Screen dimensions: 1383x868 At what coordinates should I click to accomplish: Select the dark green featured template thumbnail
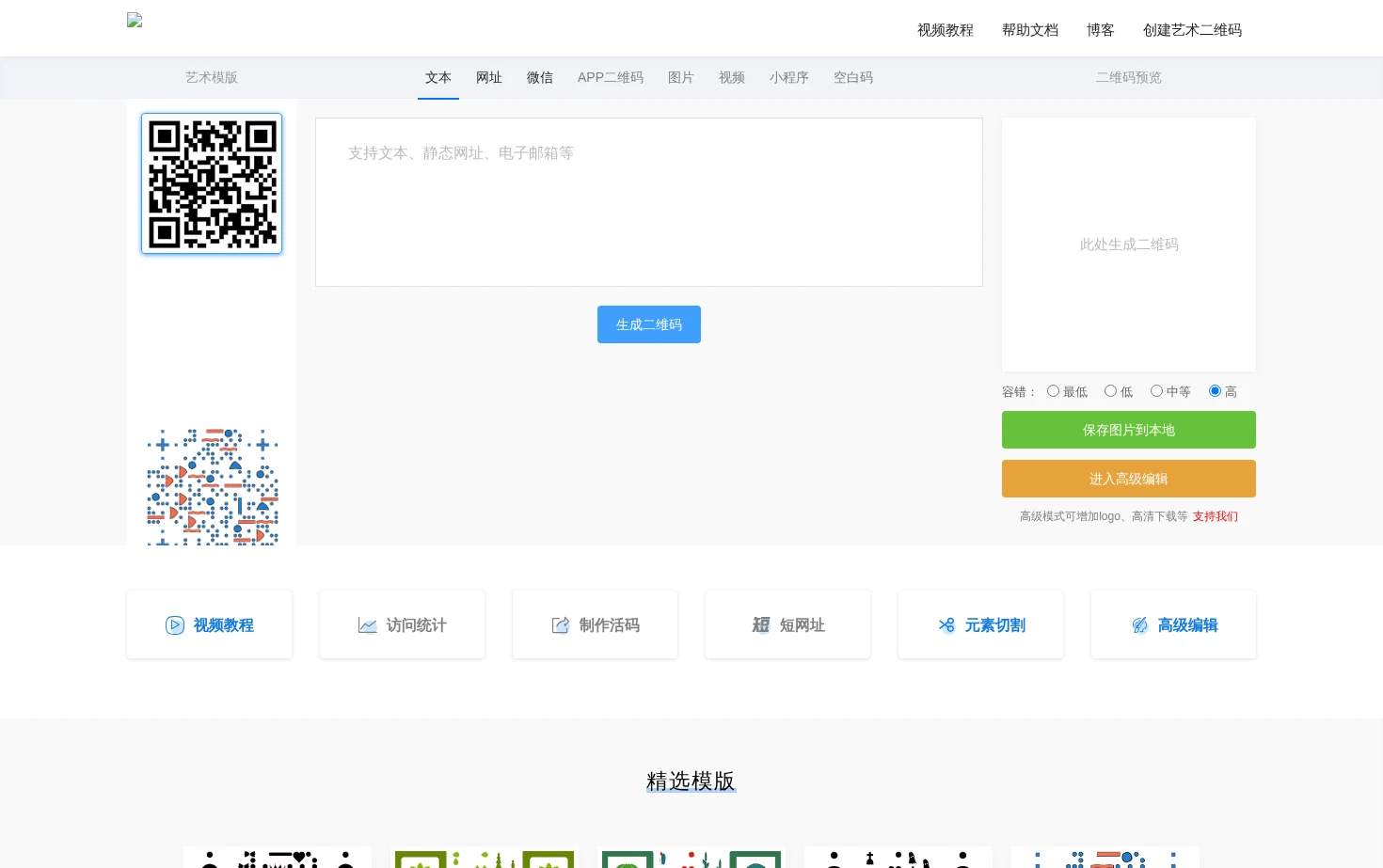tap(691, 858)
